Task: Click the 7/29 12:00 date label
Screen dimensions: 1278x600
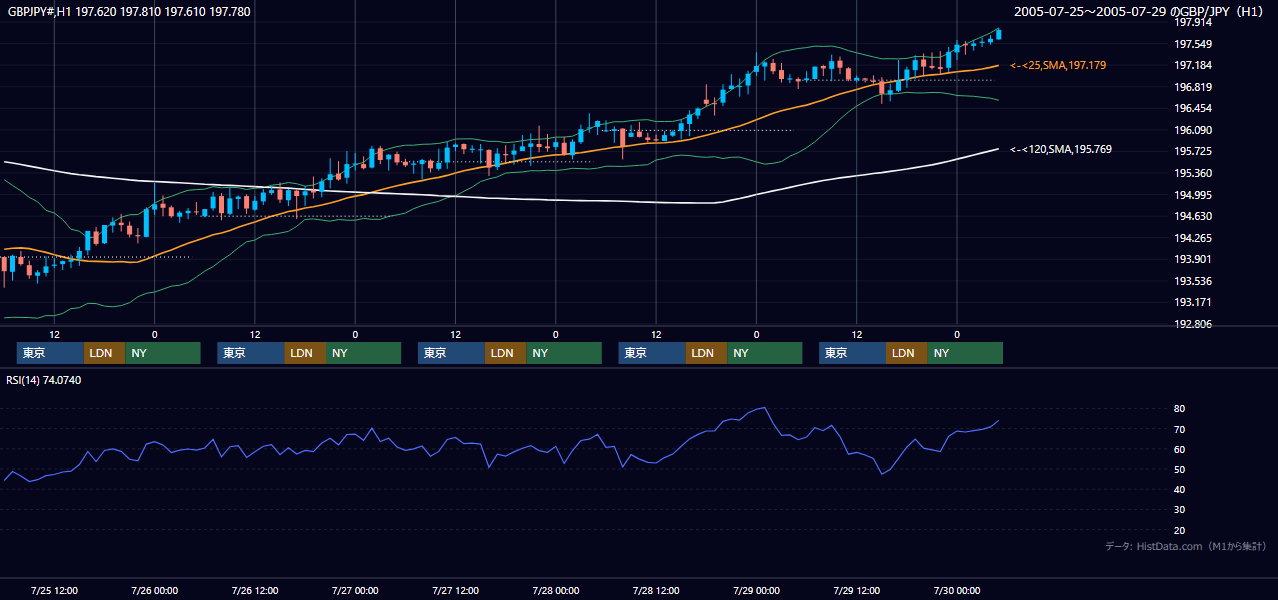Action: click(x=857, y=590)
